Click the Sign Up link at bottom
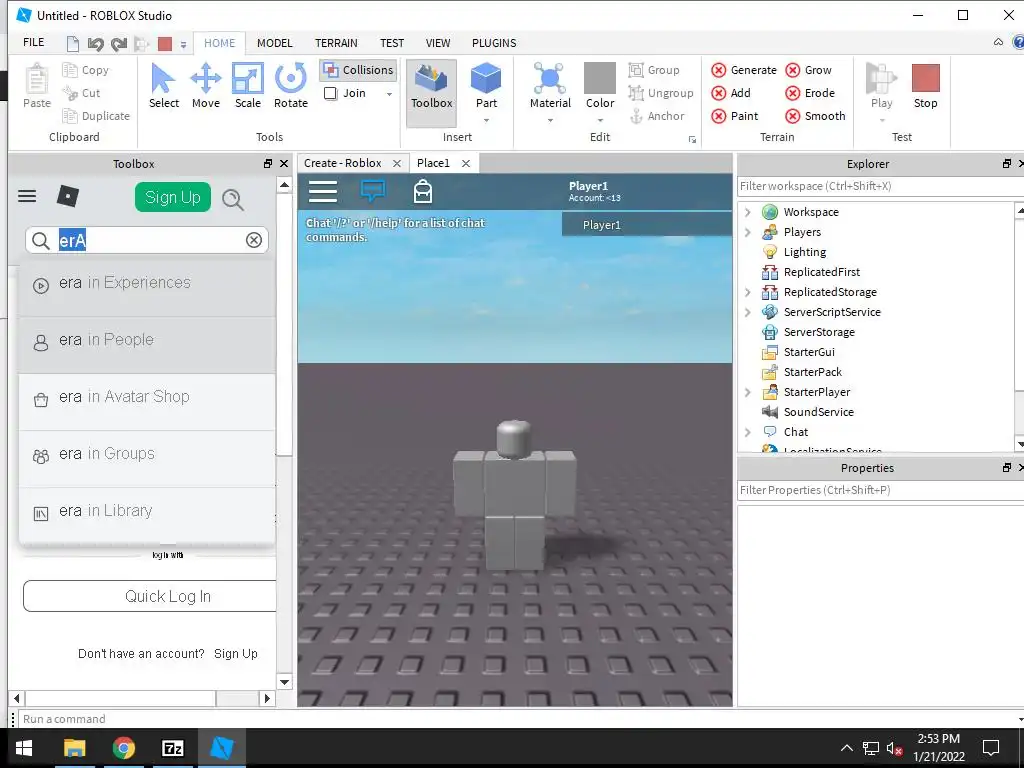Screen dimensions: 1024x768 pos(236,654)
